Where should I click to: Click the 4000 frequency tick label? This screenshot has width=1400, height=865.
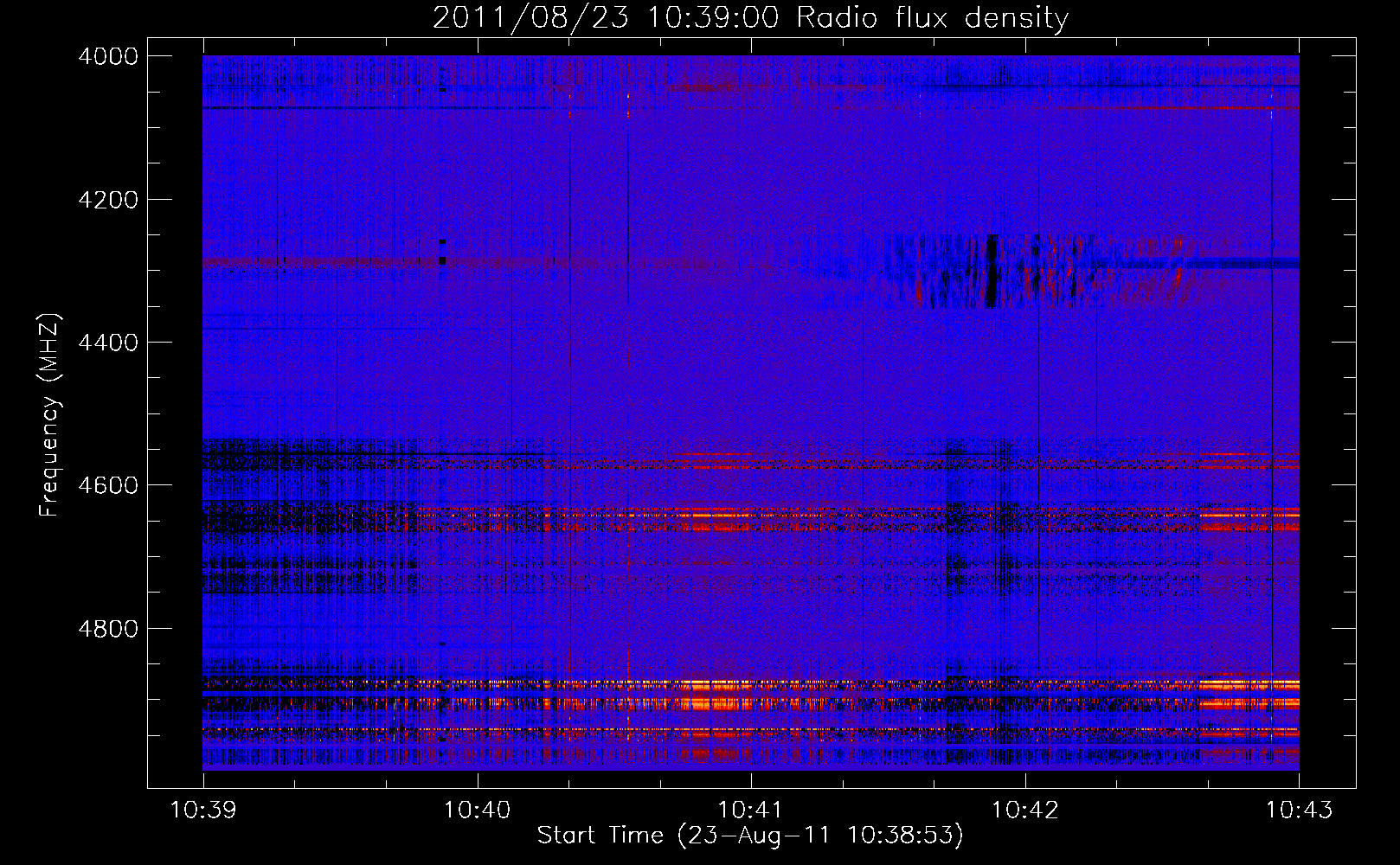(x=108, y=56)
